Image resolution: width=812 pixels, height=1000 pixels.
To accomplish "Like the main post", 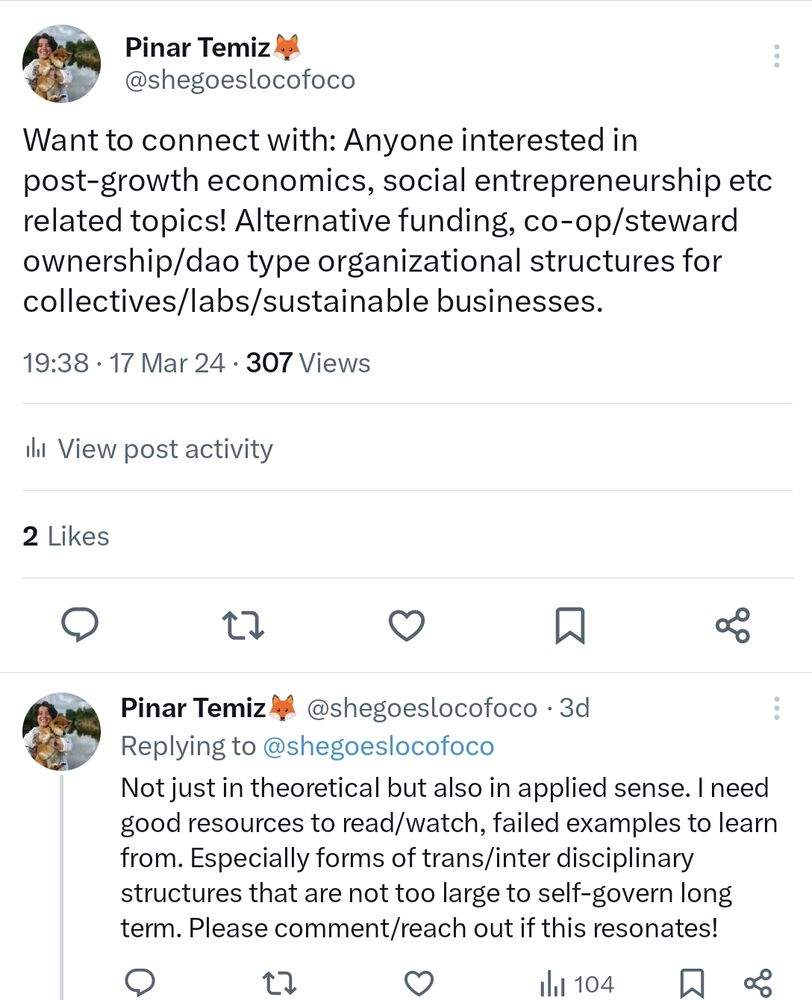I will [406, 625].
